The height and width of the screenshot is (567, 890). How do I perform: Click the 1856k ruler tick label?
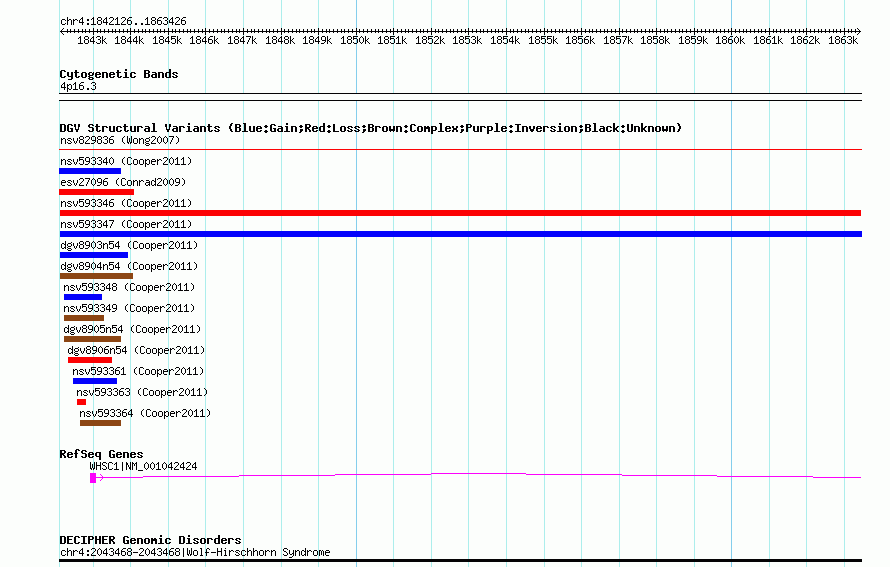pyautogui.click(x=580, y=40)
